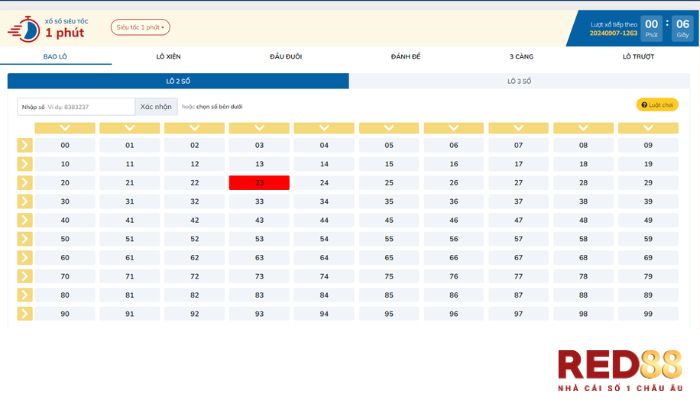This screenshot has width=700, height=420.
Task: Select the whole row starting with 60
Action: pyautogui.click(x=25, y=258)
